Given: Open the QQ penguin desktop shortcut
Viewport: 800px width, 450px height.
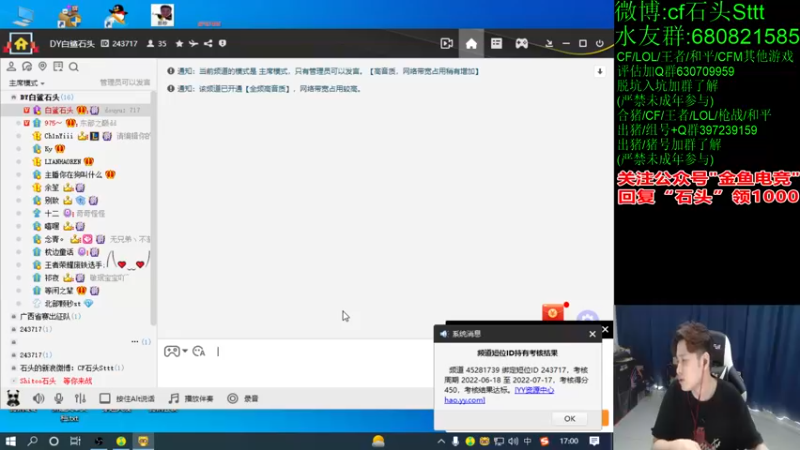Looking at the screenshot, I should (x=116, y=15).
